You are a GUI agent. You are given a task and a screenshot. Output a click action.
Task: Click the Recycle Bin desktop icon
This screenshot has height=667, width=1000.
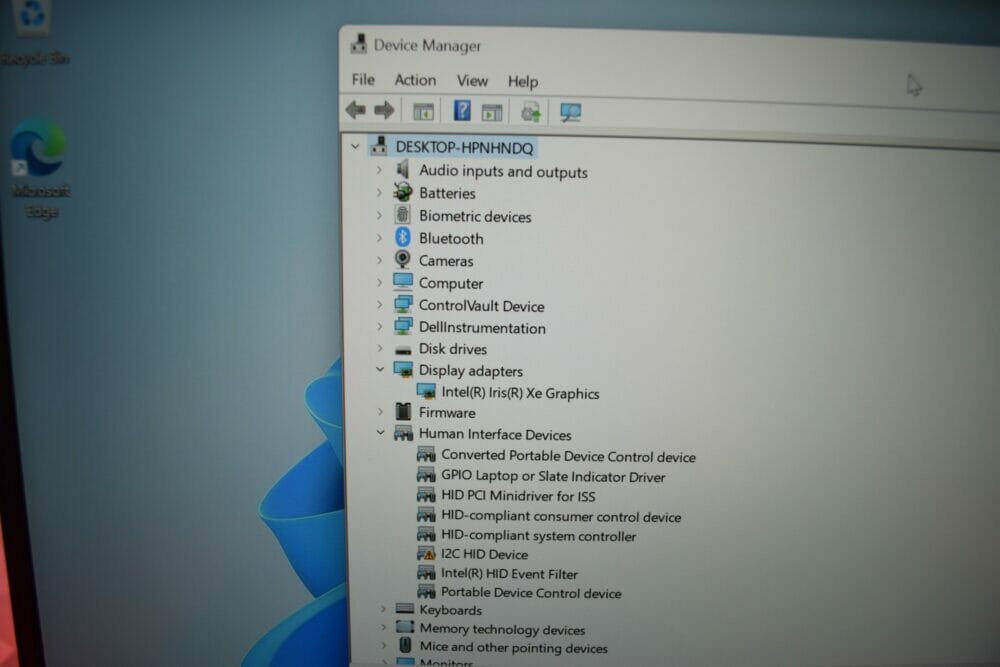point(33,32)
